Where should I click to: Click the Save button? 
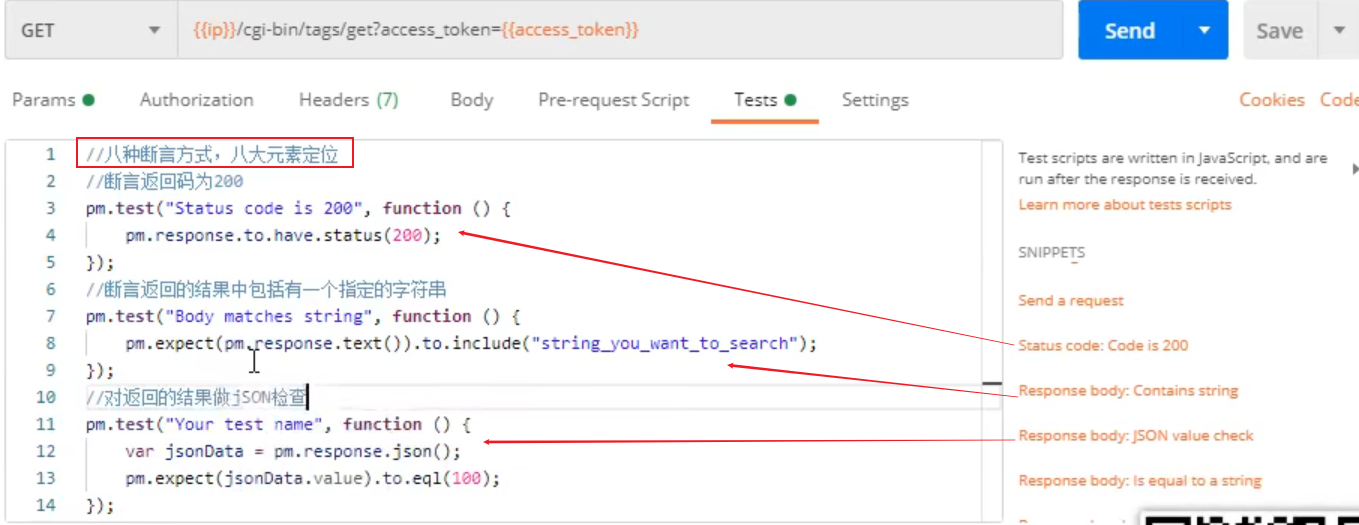(1280, 31)
